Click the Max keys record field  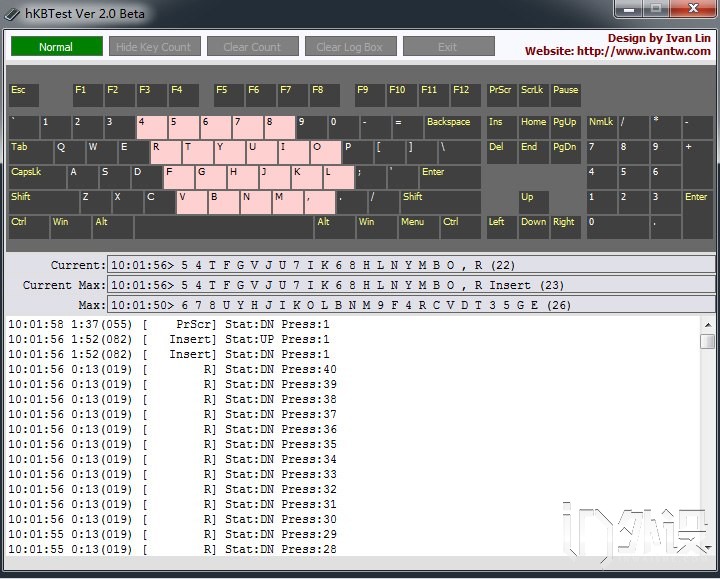411,305
